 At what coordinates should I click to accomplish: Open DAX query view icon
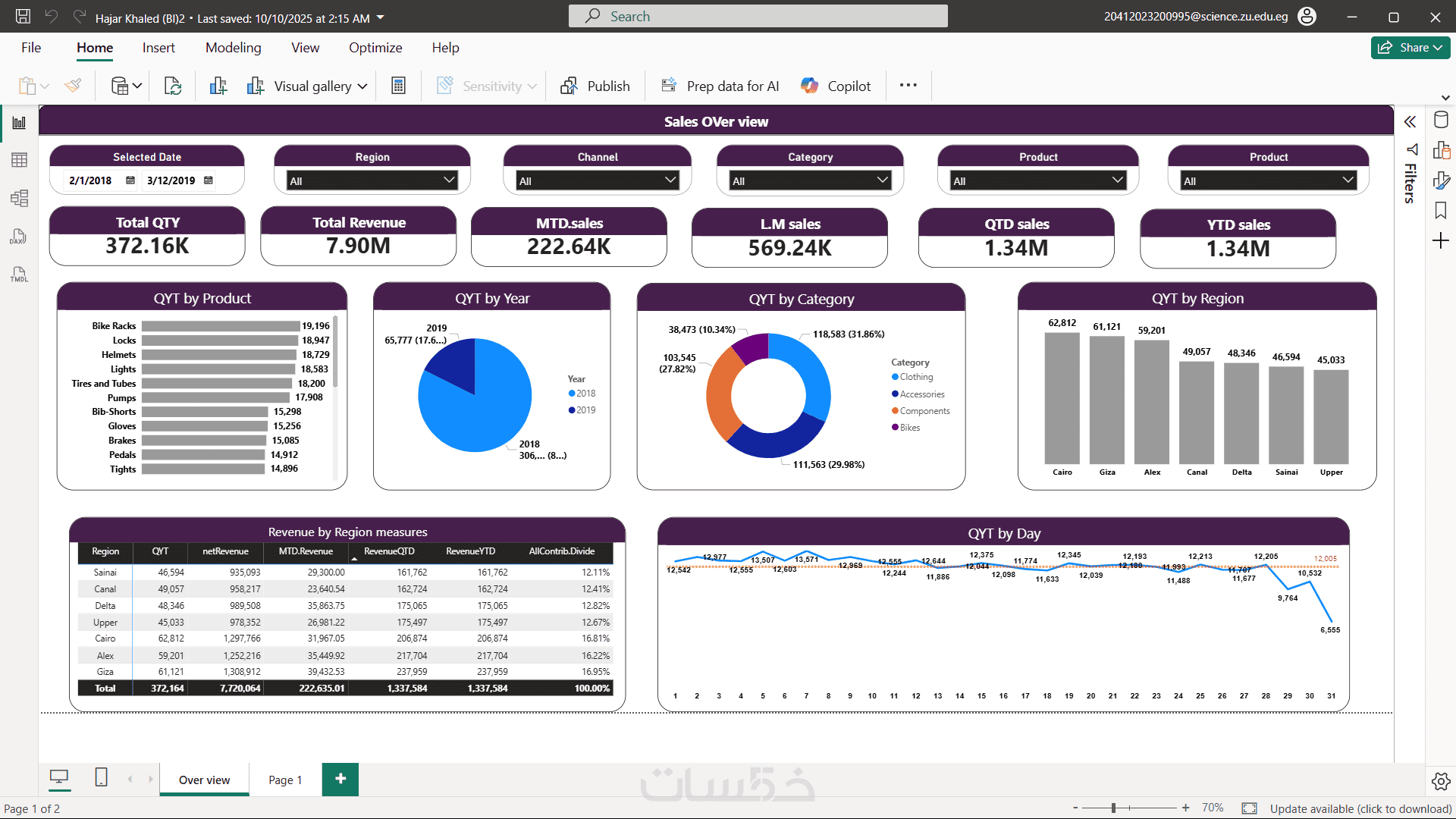(19, 237)
